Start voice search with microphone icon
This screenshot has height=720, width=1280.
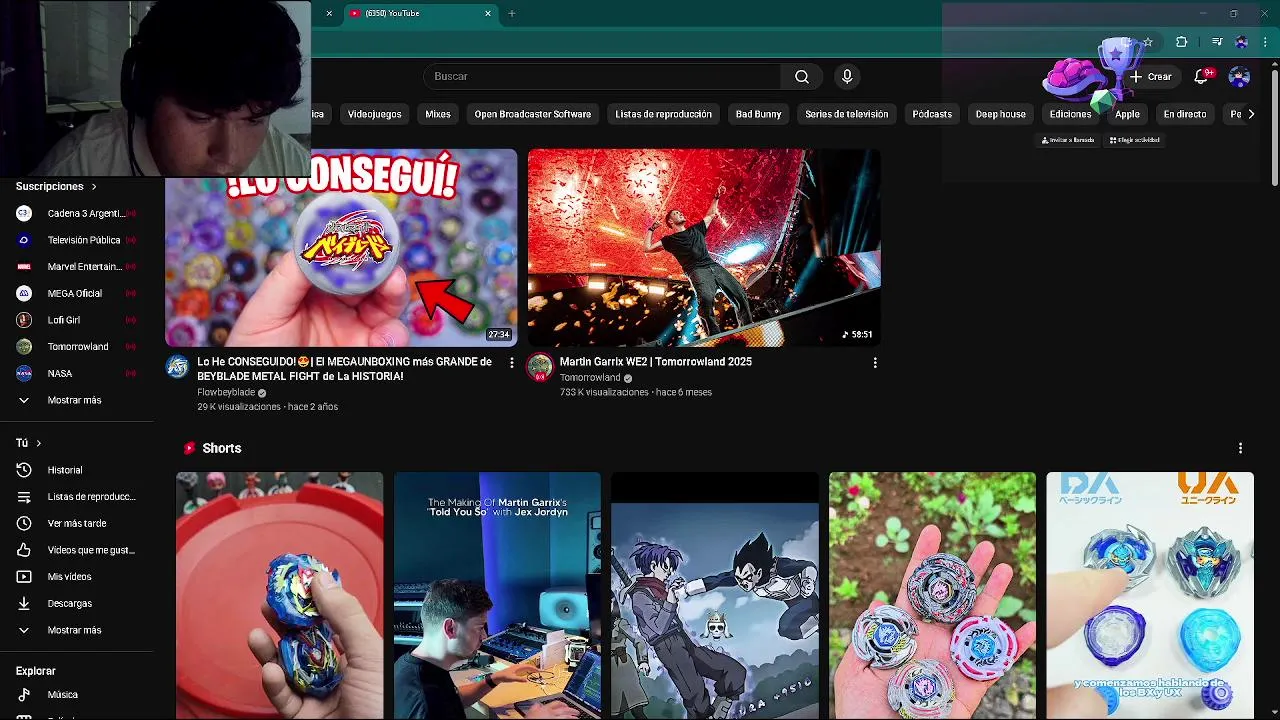point(847,77)
